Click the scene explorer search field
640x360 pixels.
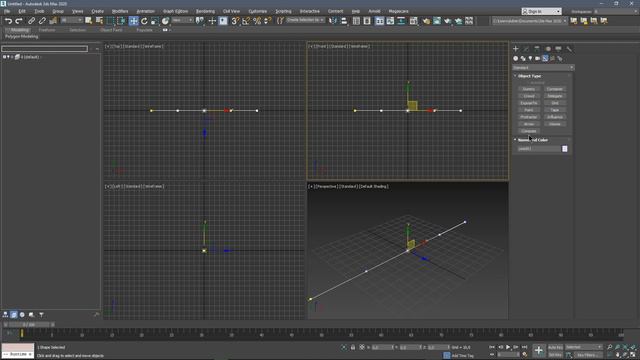(44, 49)
